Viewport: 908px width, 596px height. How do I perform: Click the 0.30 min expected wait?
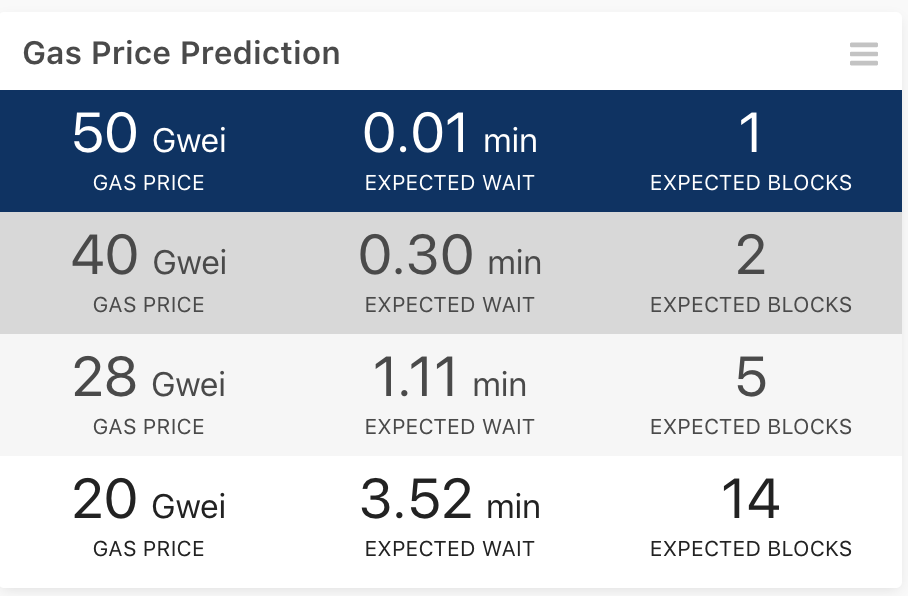450,255
